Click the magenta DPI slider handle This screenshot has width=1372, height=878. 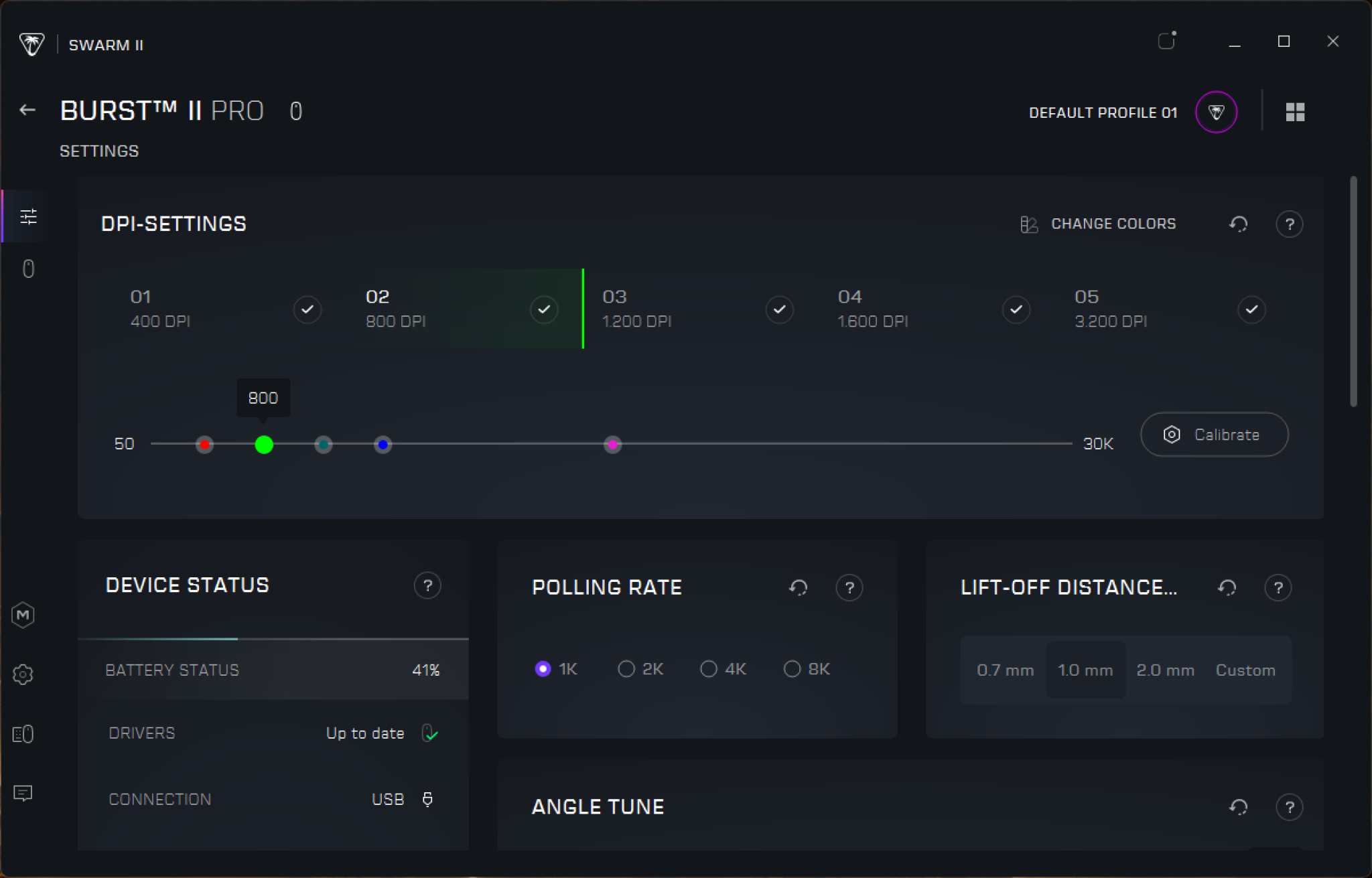612,444
